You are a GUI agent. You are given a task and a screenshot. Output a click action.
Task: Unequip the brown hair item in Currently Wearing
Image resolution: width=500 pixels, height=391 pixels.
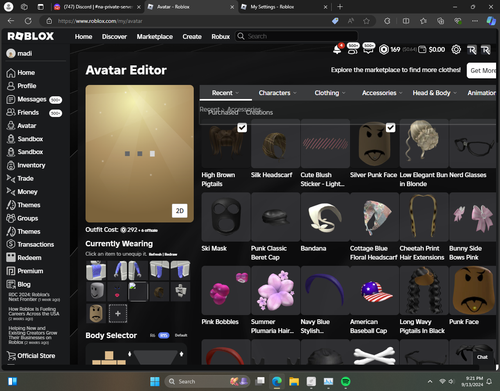point(159,292)
